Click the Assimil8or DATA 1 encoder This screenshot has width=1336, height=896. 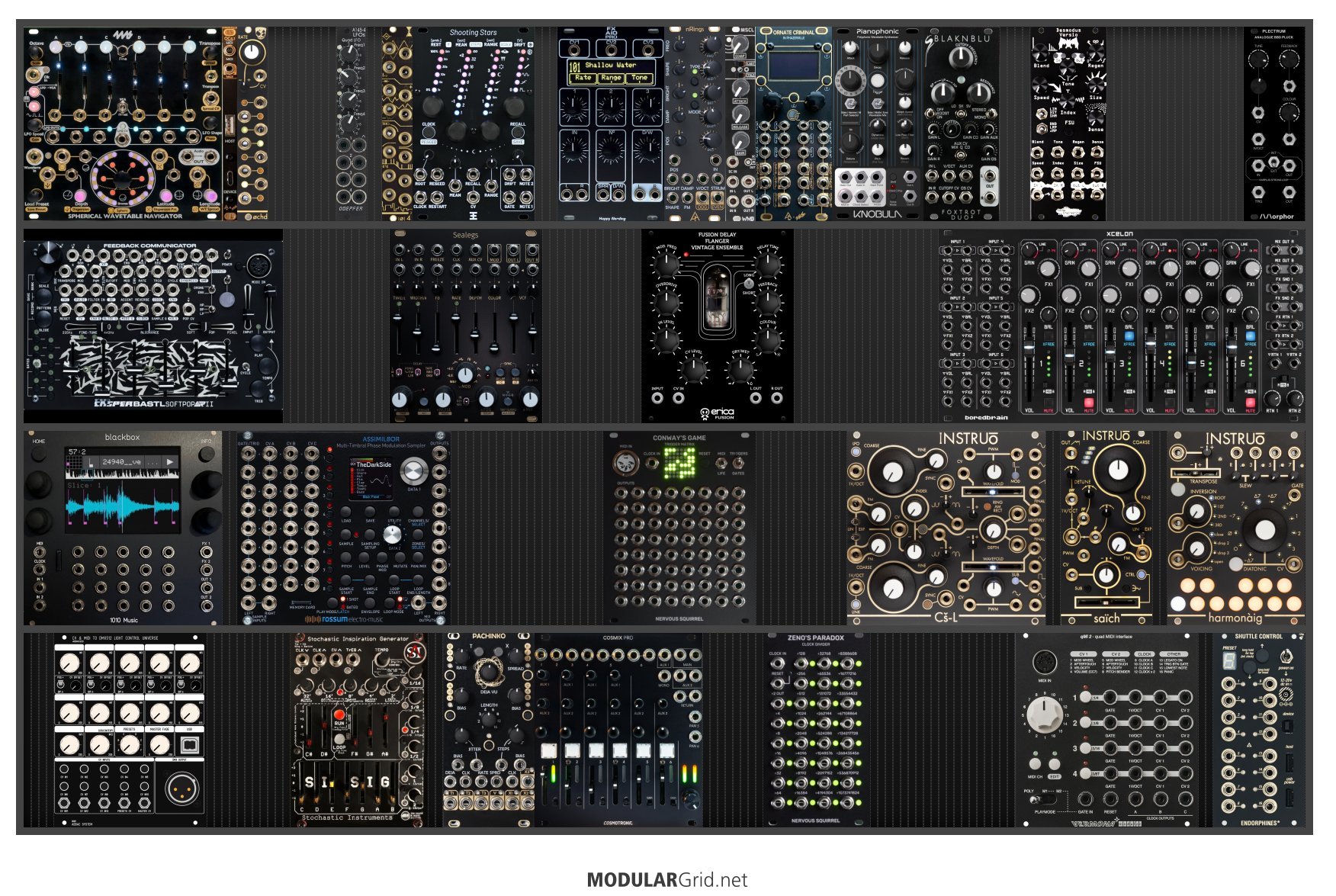click(x=413, y=470)
